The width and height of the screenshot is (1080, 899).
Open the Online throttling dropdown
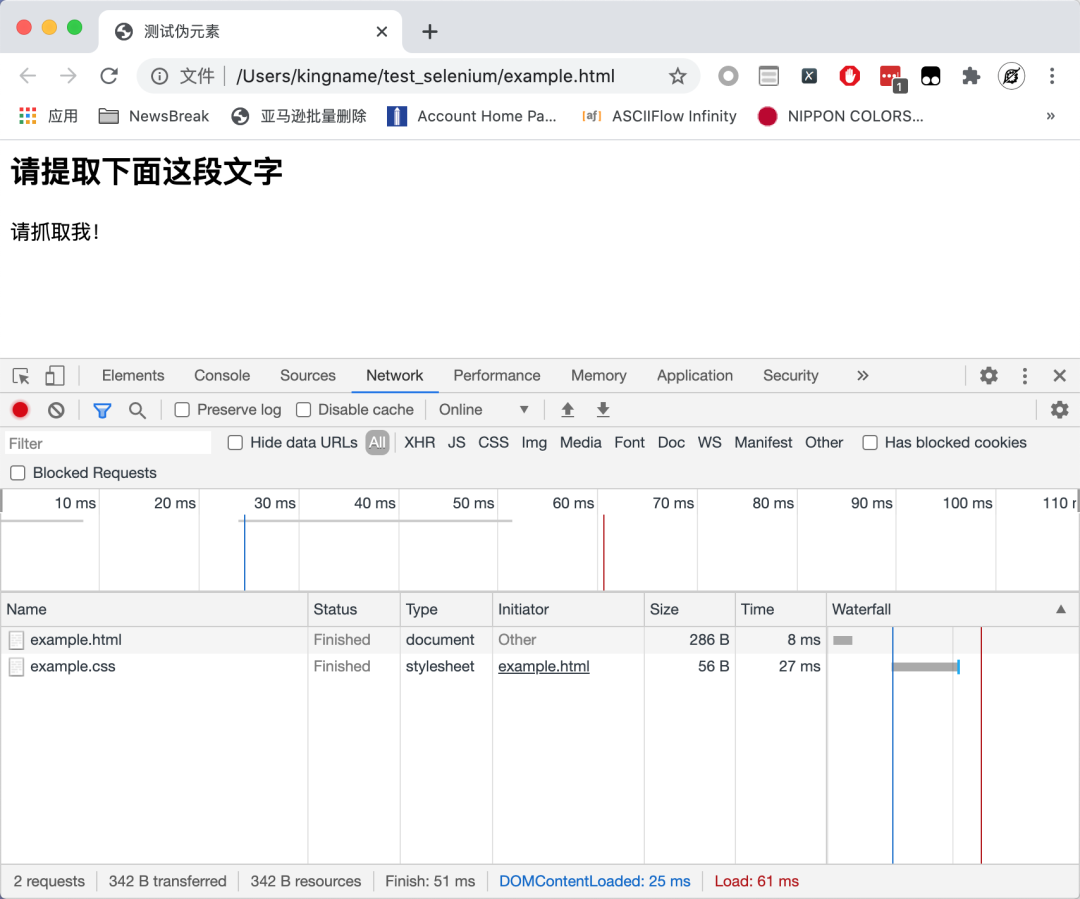[484, 410]
